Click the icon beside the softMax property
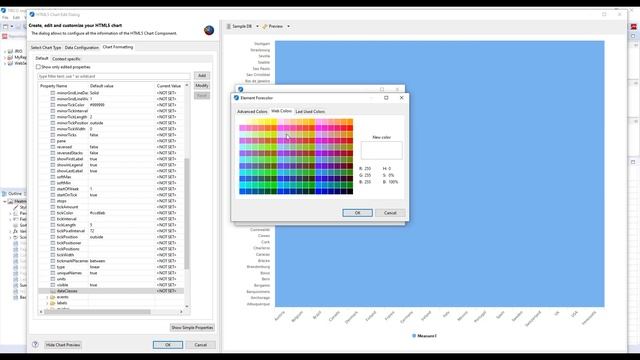This screenshot has width=640, height=360. click(x=53, y=177)
